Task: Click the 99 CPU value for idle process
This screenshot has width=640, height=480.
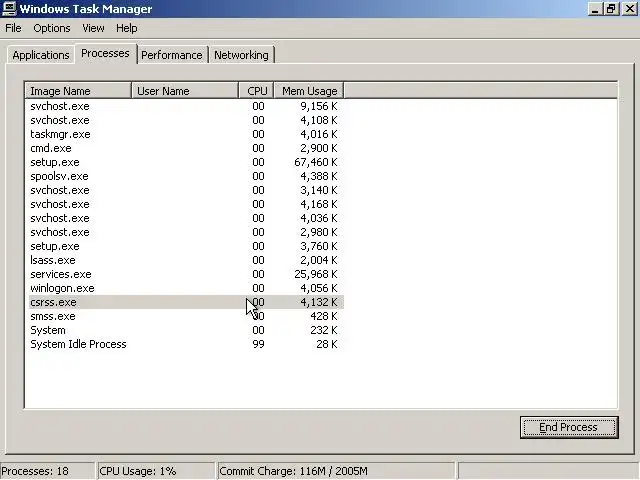Action: tap(258, 344)
